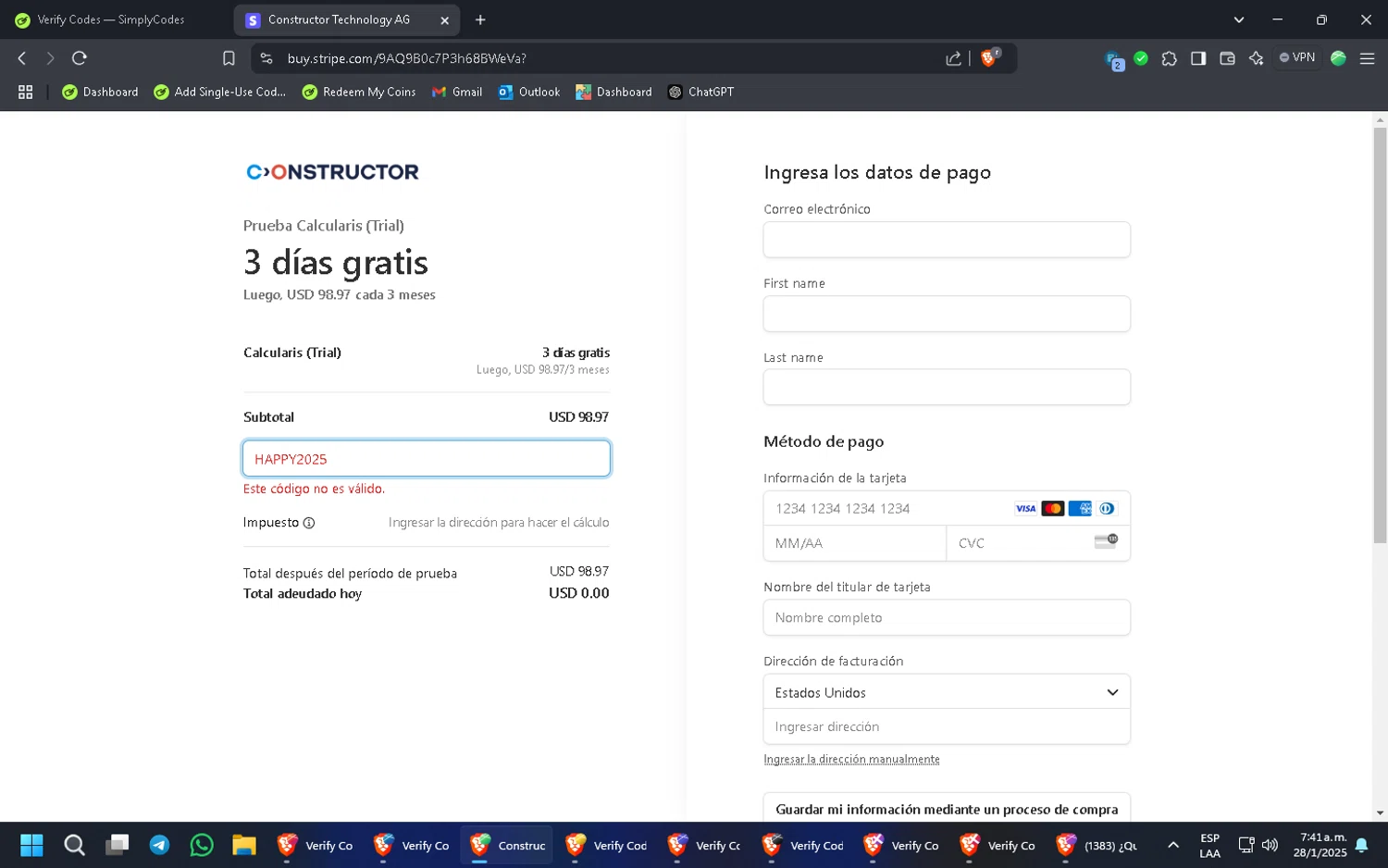Click the Brave extension icon with badge 2
The image size is (1388, 868).
pos(1114,60)
